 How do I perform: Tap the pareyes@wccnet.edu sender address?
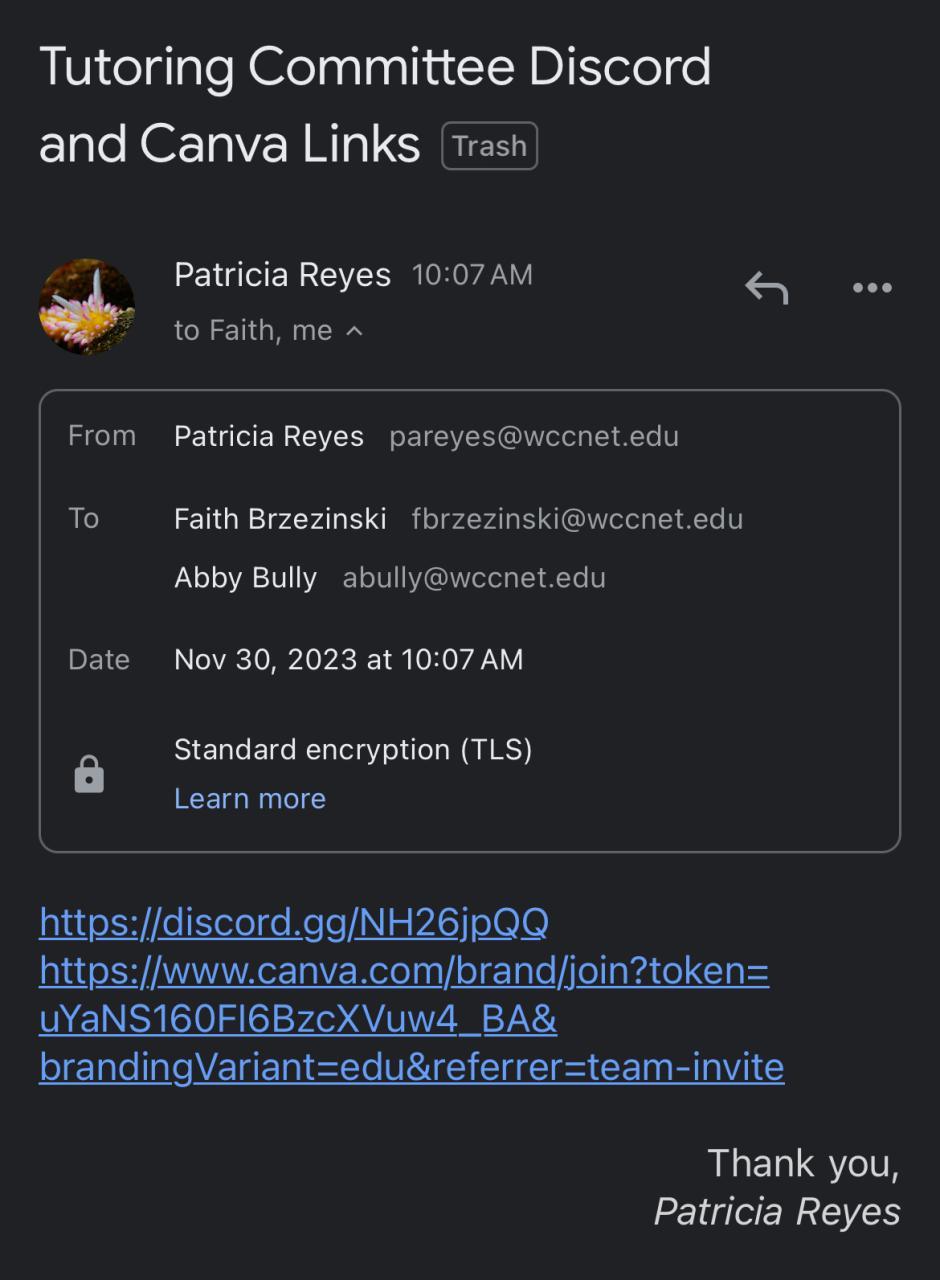pyautogui.click(x=534, y=437)
